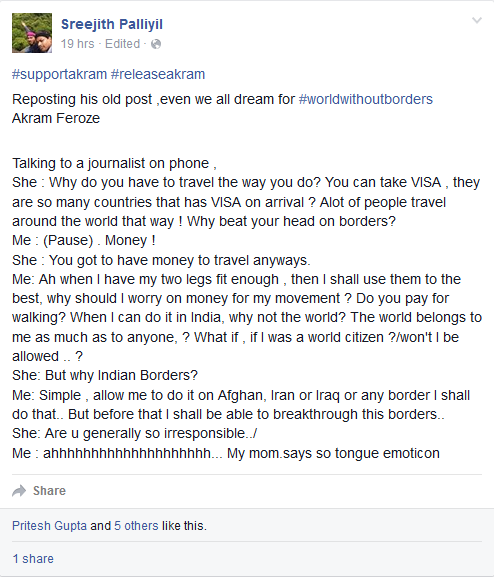Viewport: 494px width, 577px height.
Task: Click the 'Talking to a journalist' line
Action: [114, 163]
